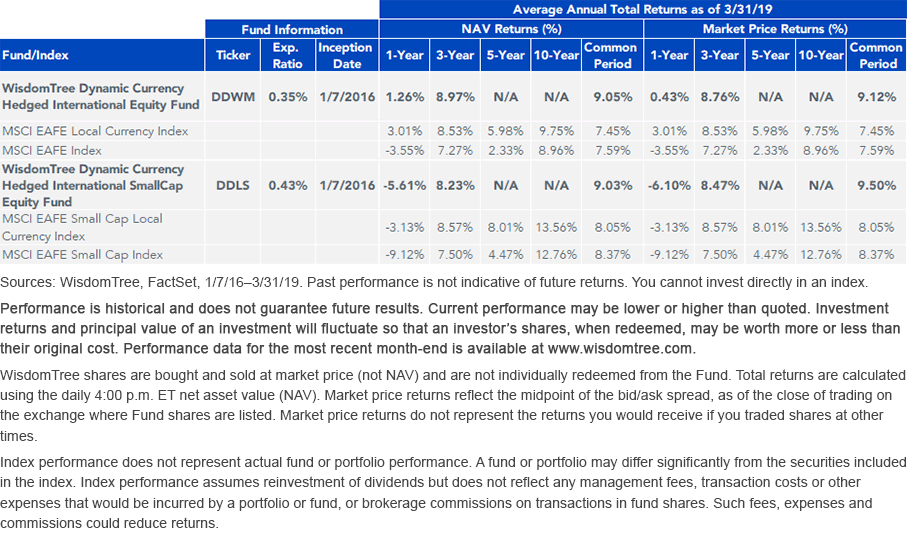907x543 pixels.
Task: Select the DDWM ticker cell
Action: 233,97
